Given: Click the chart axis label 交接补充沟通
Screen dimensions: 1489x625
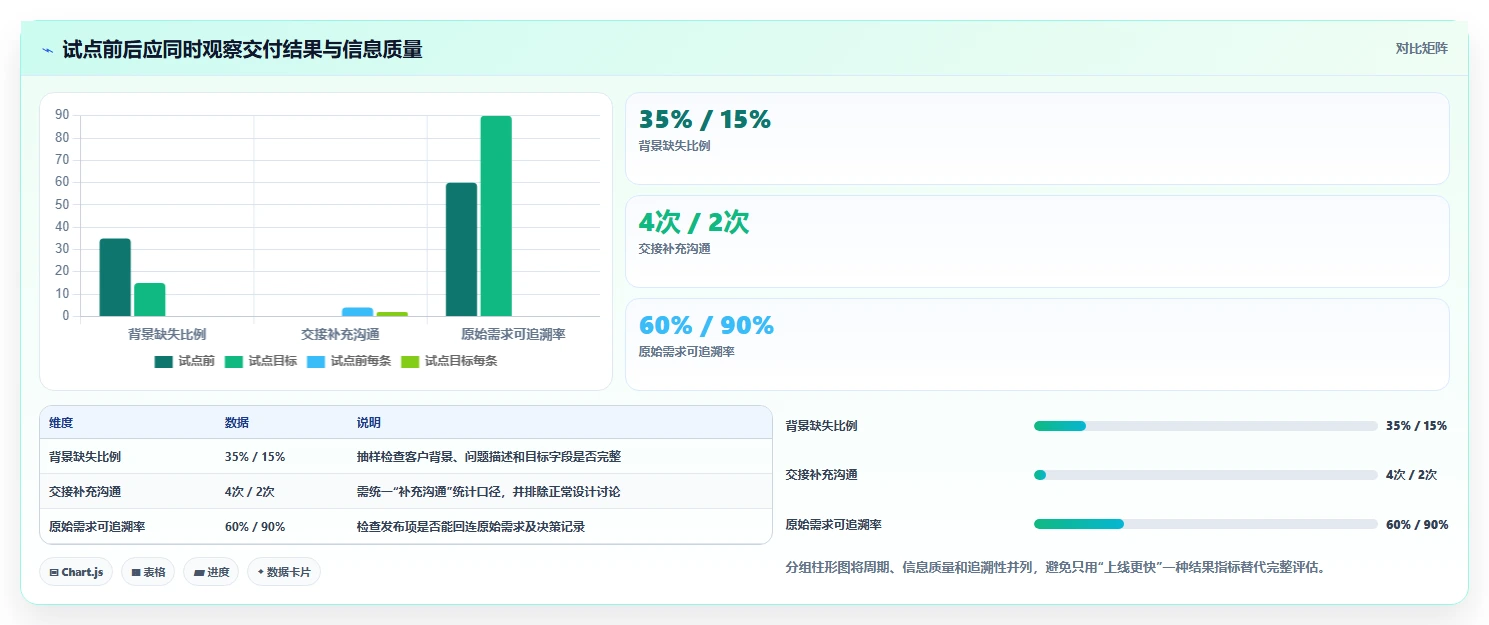Looking at the screenshot, I should [340, 334].
